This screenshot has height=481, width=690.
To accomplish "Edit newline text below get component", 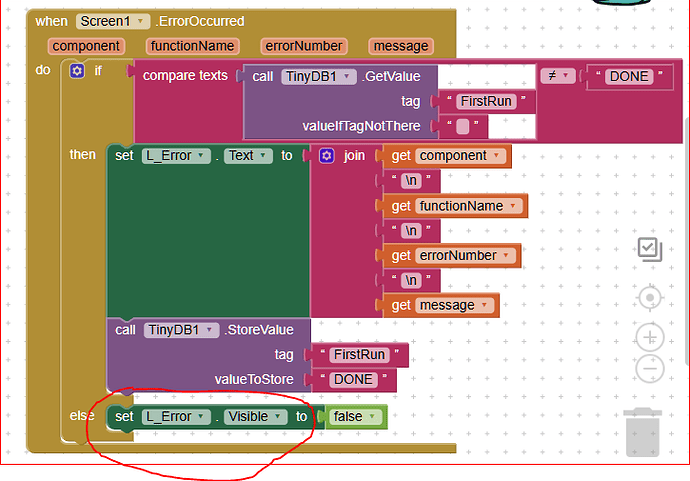I will point(411,181).
